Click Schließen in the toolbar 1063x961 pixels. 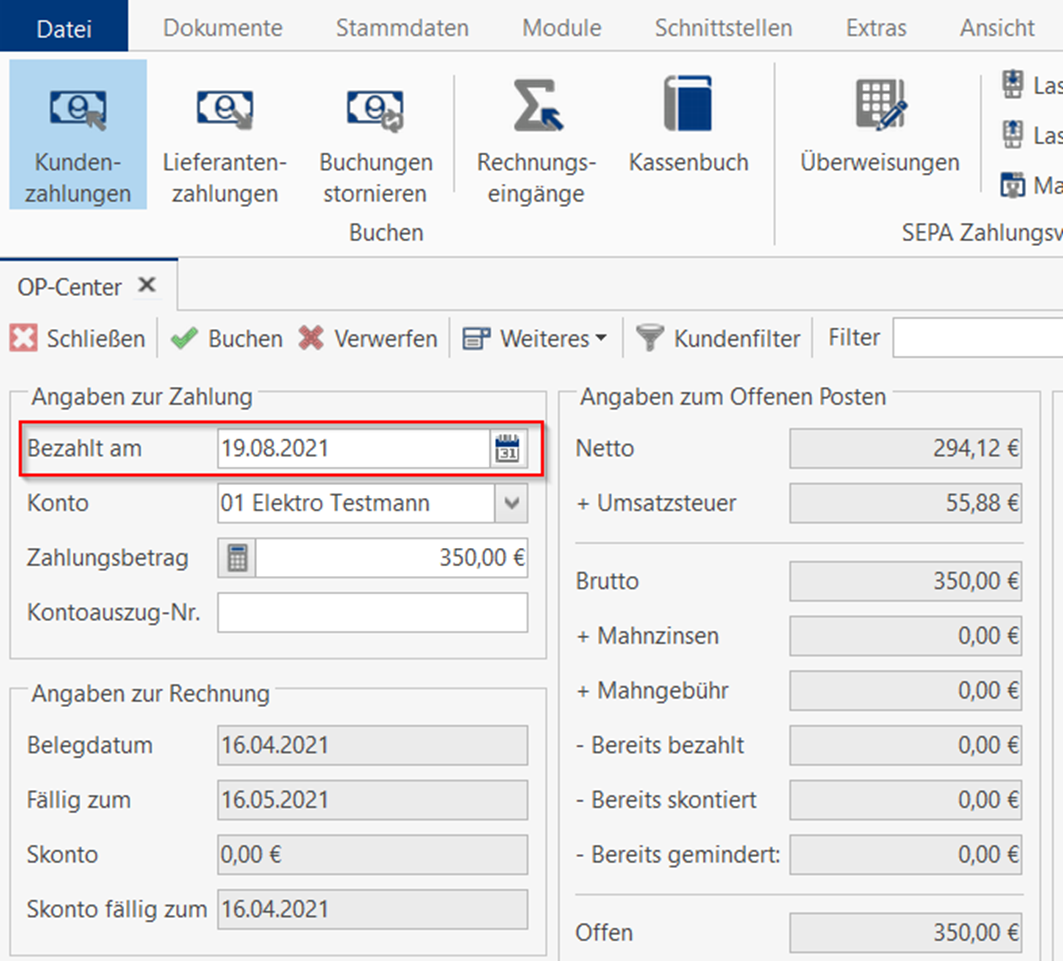point(78,339)
